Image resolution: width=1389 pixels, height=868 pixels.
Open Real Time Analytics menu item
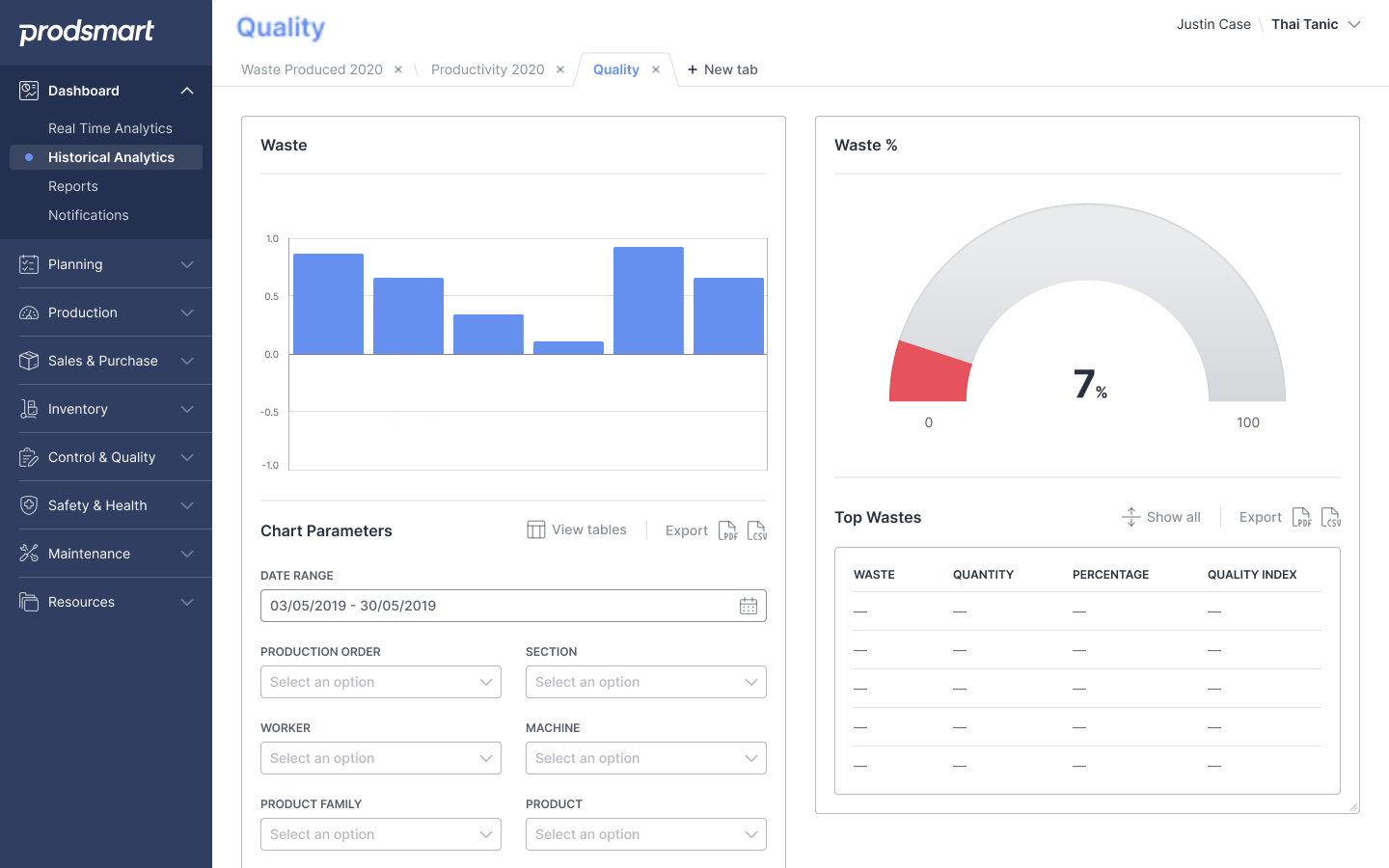coord(110,128)
